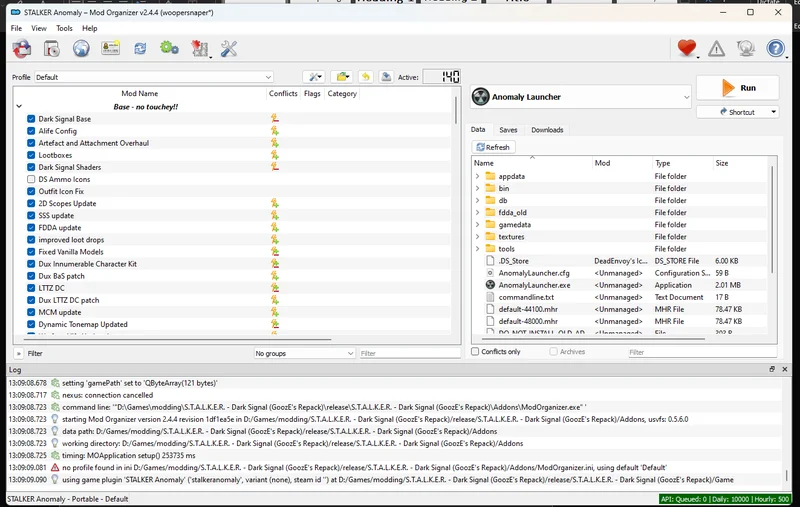Open the Anomaly Launcher executable dropdown
Image resolution: width=800 pixels, height=507 pixels.
(580, 97)
